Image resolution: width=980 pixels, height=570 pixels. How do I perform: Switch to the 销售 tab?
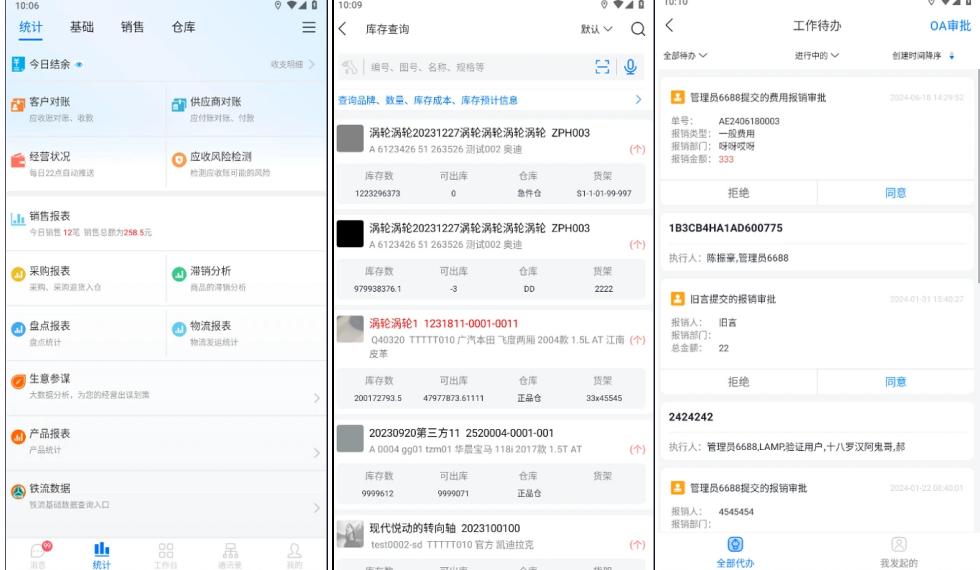[x=132, y=28]
